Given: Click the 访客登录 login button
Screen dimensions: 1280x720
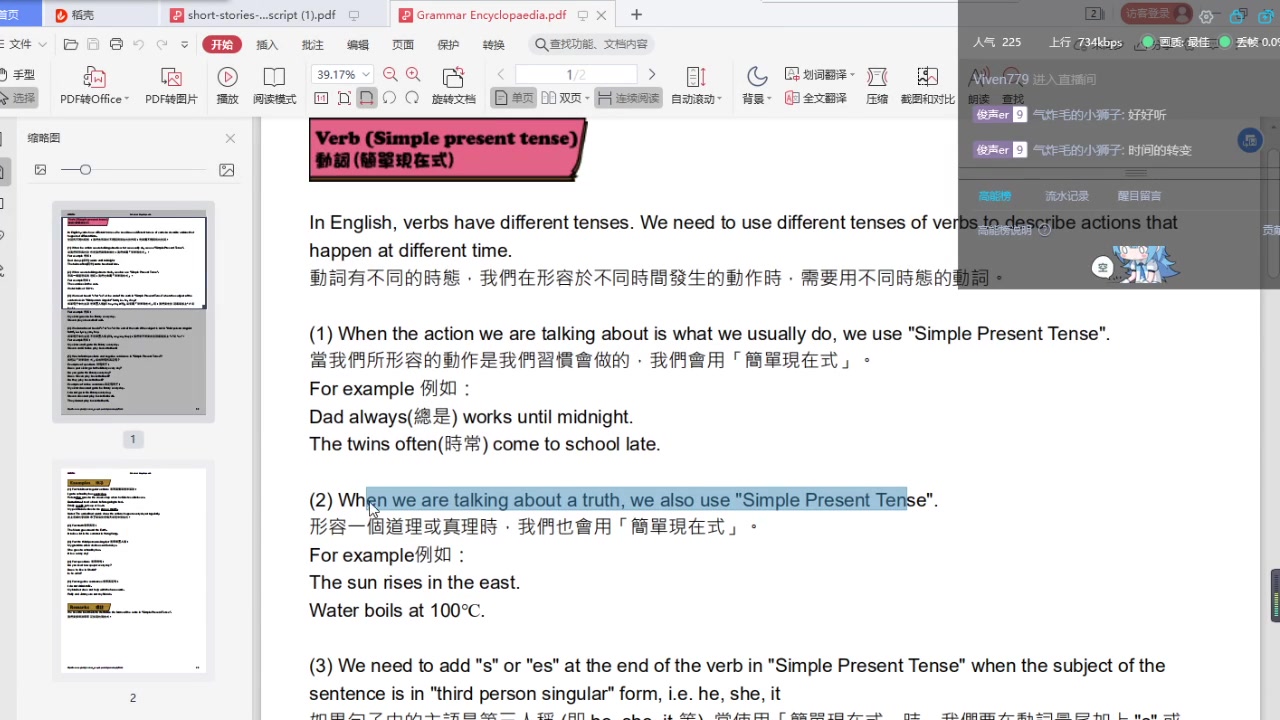Looking at the screenshot, I should click(1156, 13).
